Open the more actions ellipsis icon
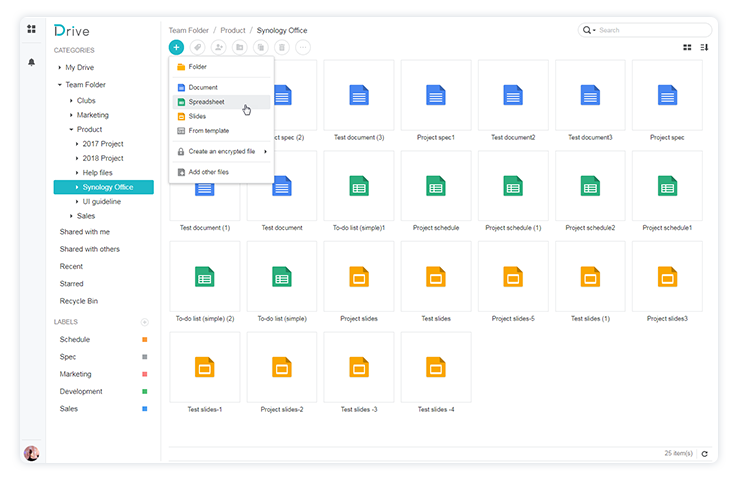Viewport: 738px width, 480px height. (303, 47)
